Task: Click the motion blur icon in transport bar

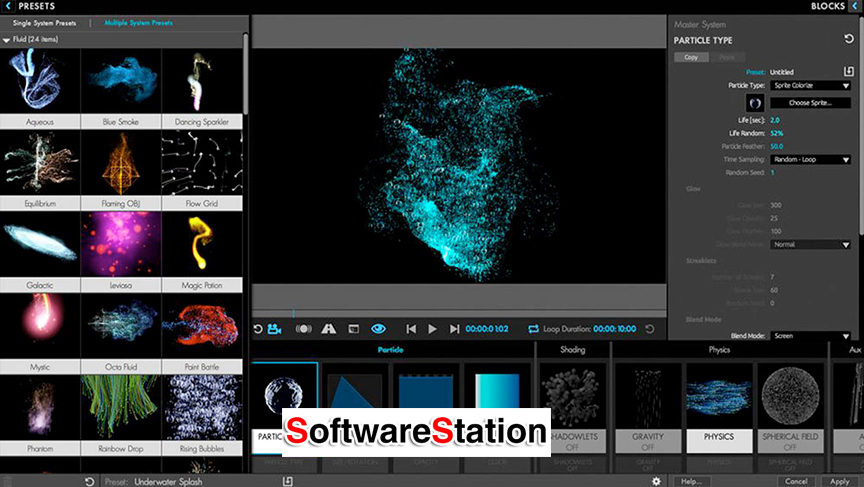Action: [303, 329]
